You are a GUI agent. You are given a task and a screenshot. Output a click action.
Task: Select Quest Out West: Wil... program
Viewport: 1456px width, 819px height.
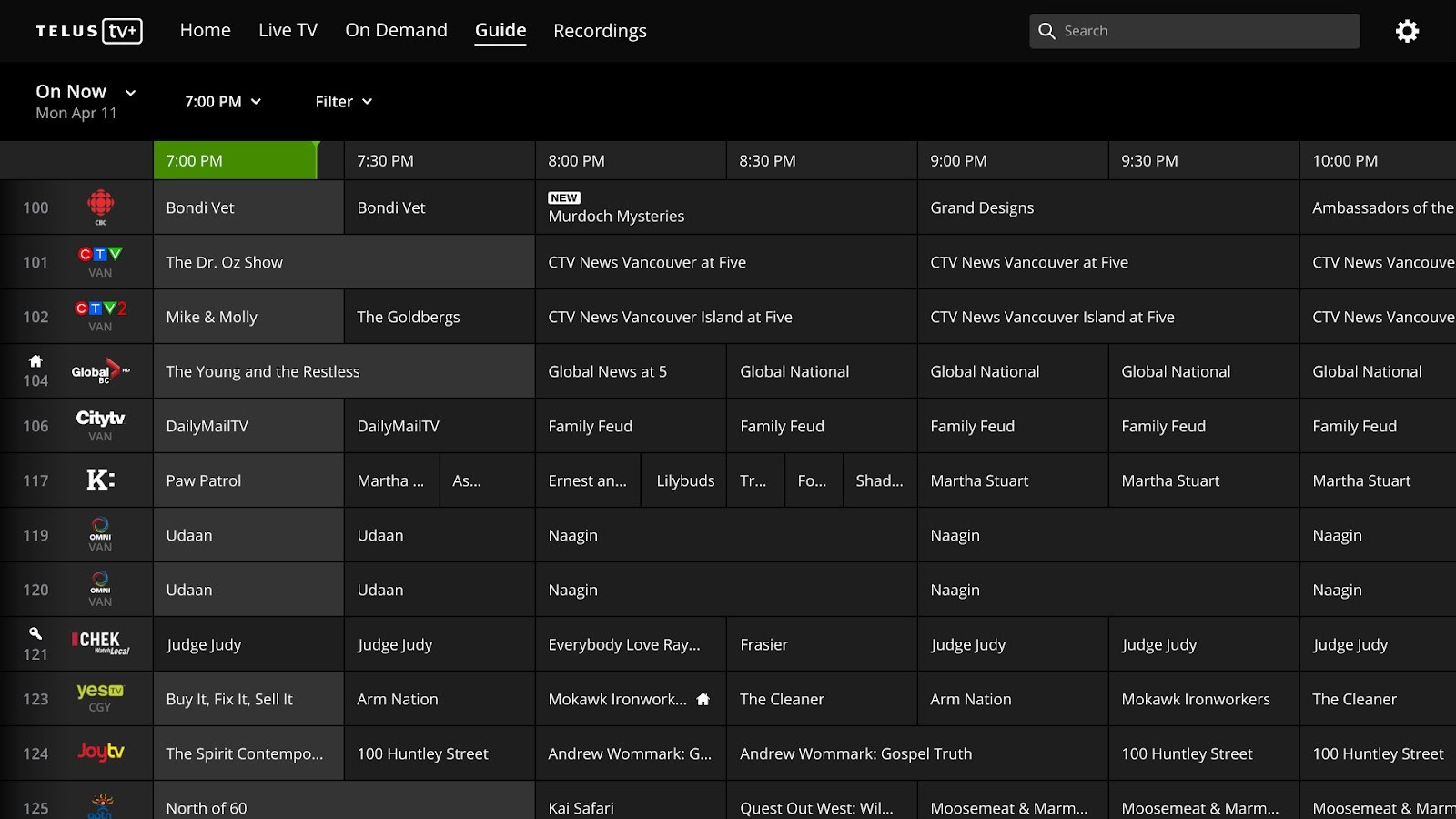pos(822,801)
